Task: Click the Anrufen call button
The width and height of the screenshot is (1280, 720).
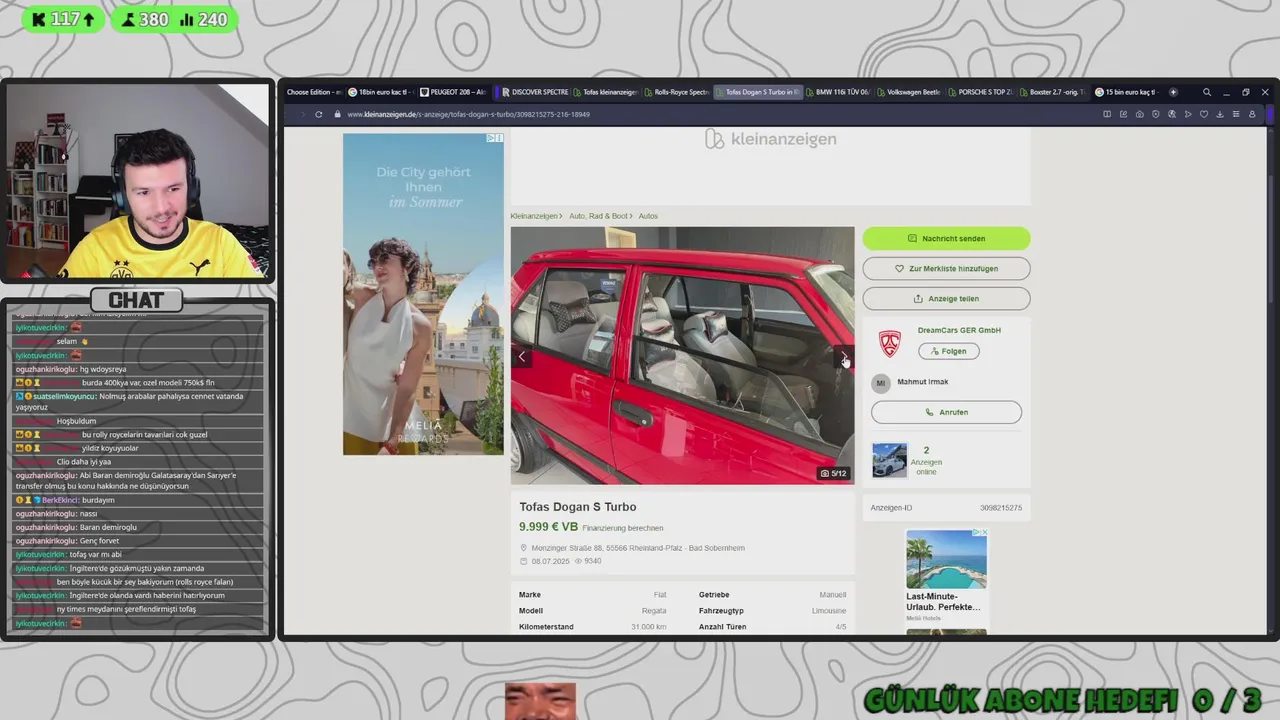Action: (x=946, y=412)
